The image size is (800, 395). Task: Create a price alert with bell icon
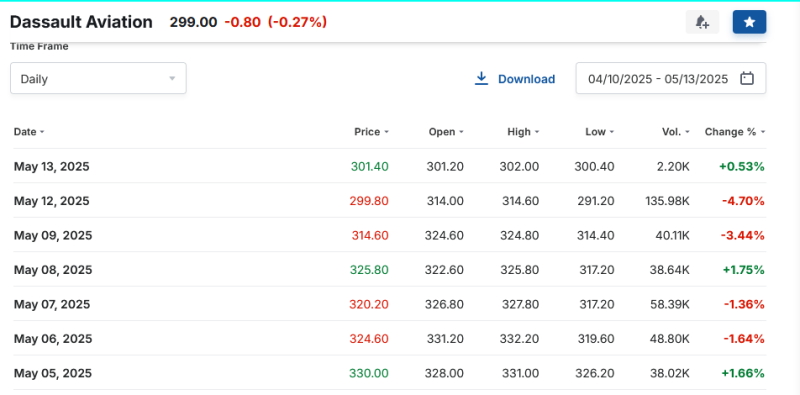(702, 22)
